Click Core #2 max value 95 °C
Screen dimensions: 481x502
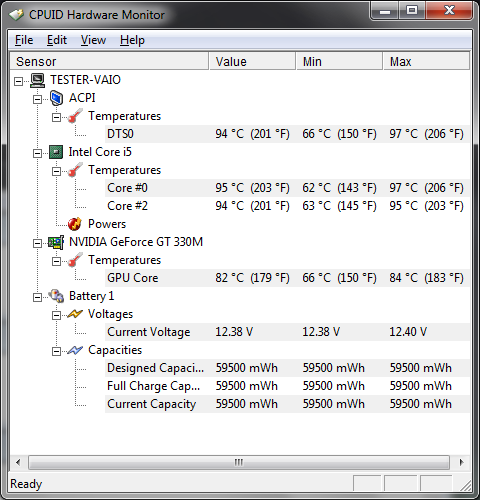point(427,206)
